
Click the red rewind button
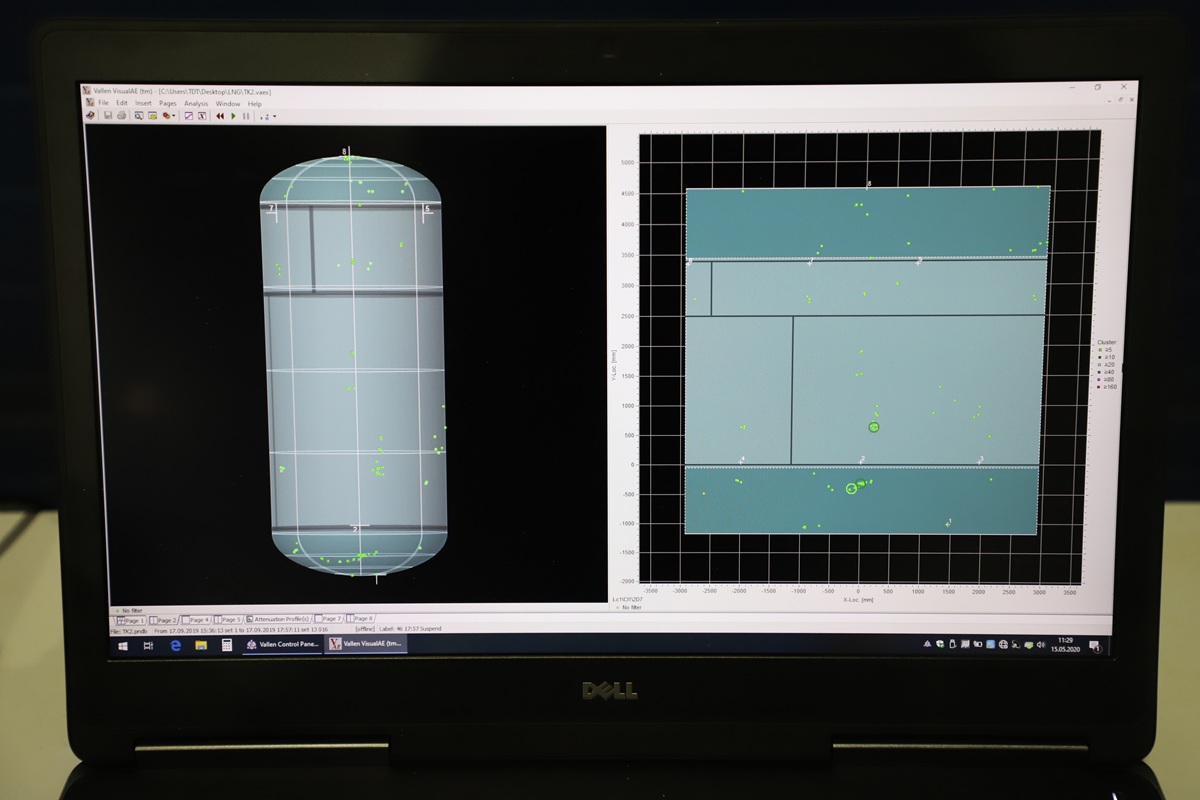point(220,116)
